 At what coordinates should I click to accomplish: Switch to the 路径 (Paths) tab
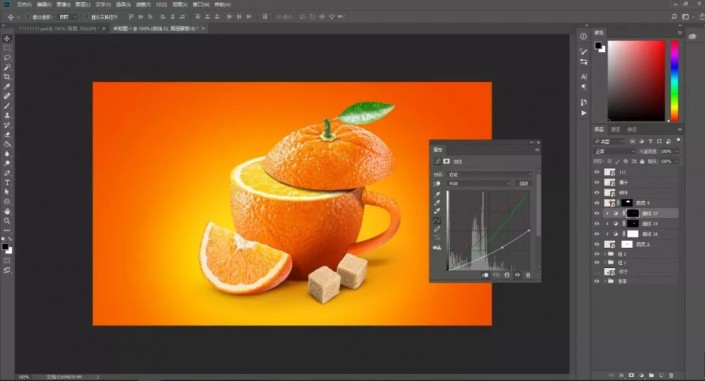tap(632, 130)
